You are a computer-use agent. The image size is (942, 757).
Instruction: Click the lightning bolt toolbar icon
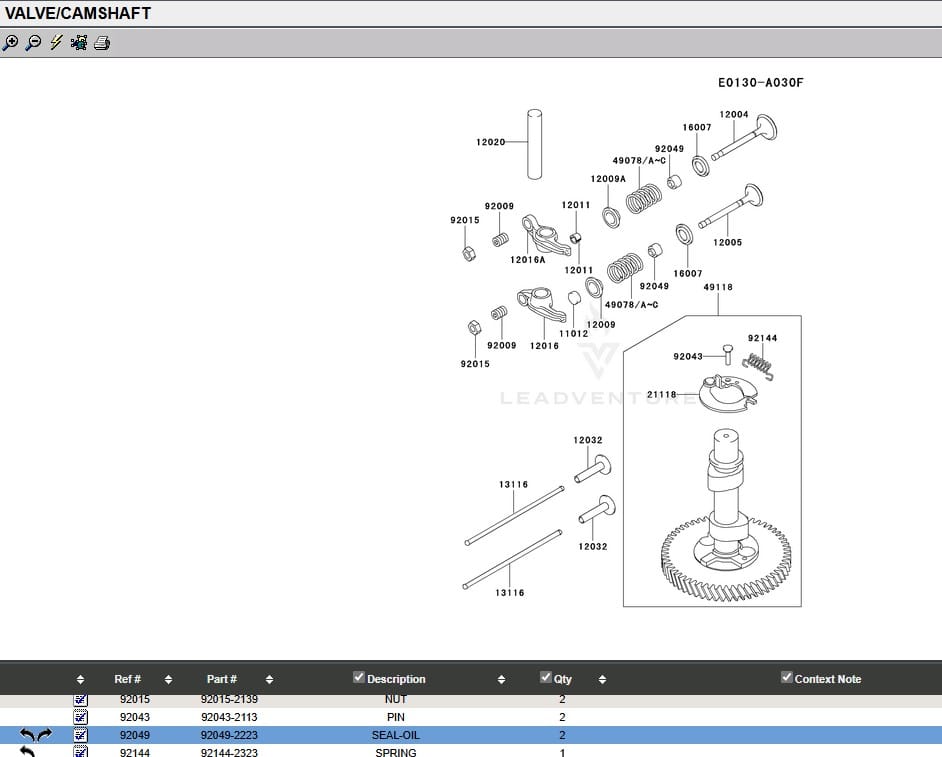56,43
